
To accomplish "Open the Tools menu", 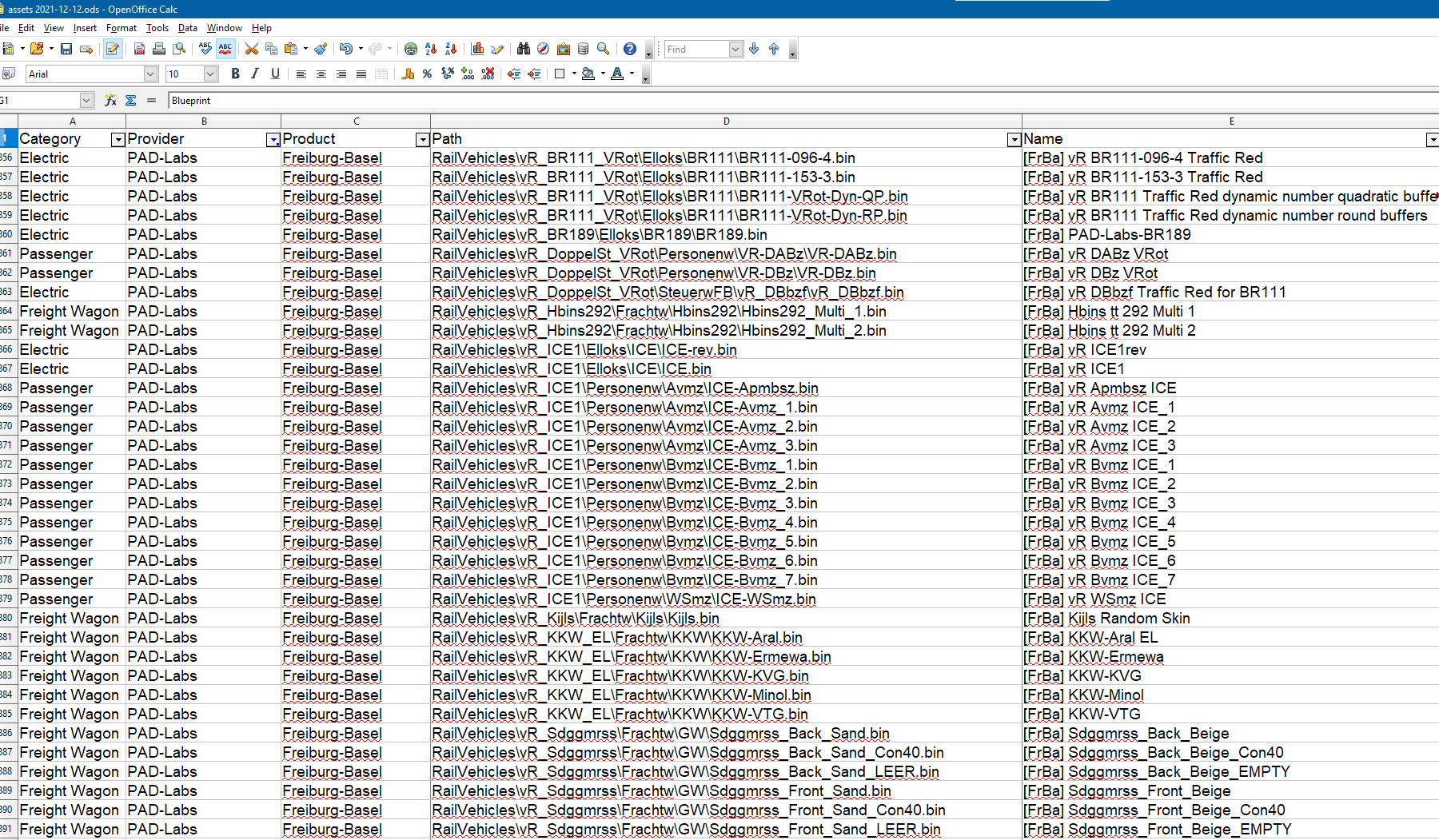I will [x=157, y=28].
